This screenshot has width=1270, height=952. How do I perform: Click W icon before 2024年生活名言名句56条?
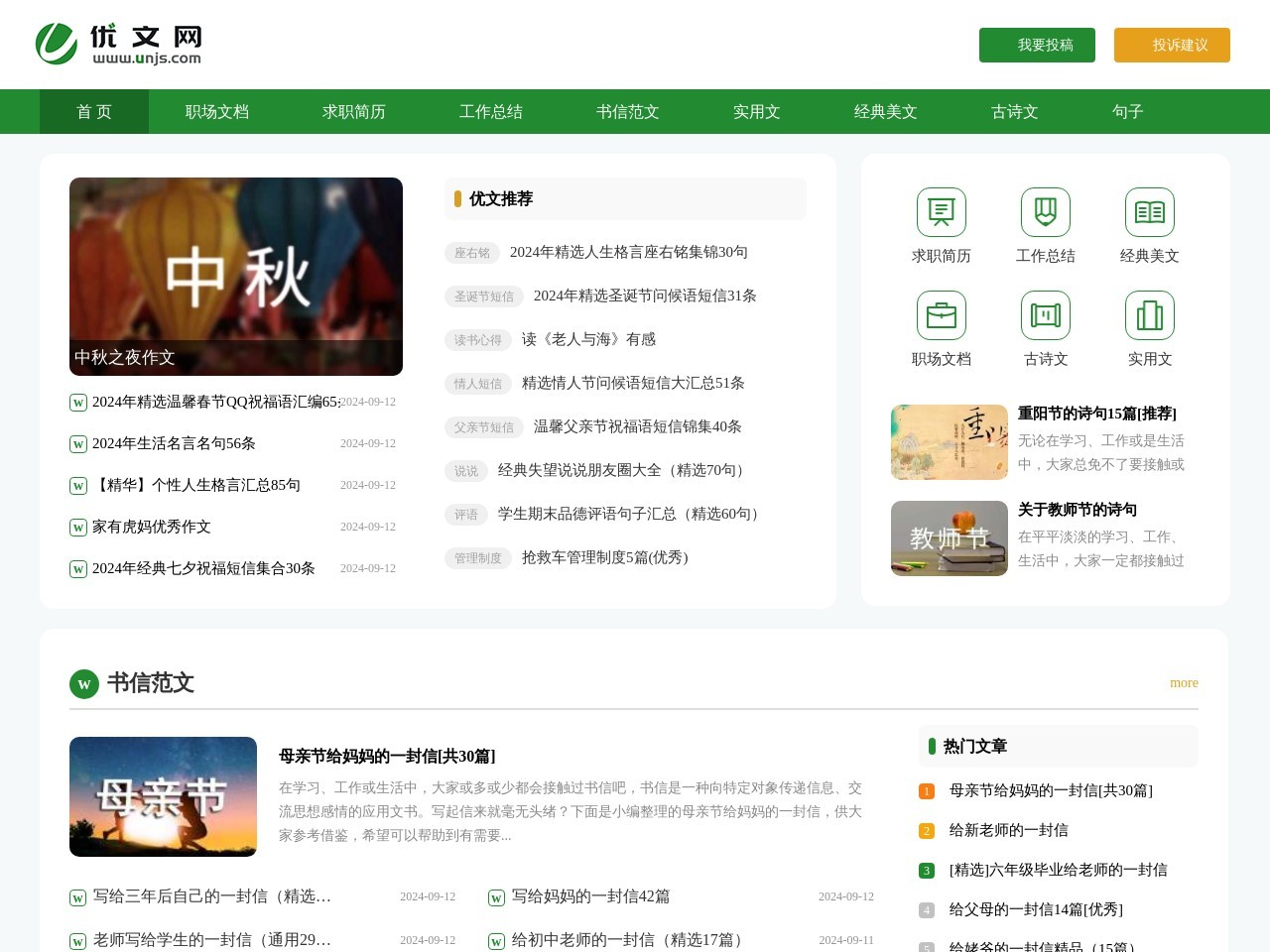pos(77,444)
